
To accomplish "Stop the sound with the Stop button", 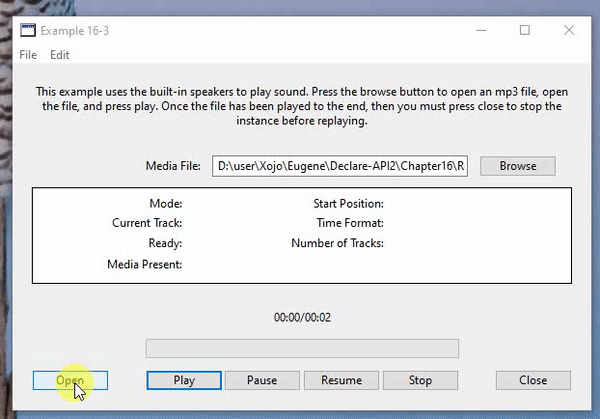I will [420, 380].
